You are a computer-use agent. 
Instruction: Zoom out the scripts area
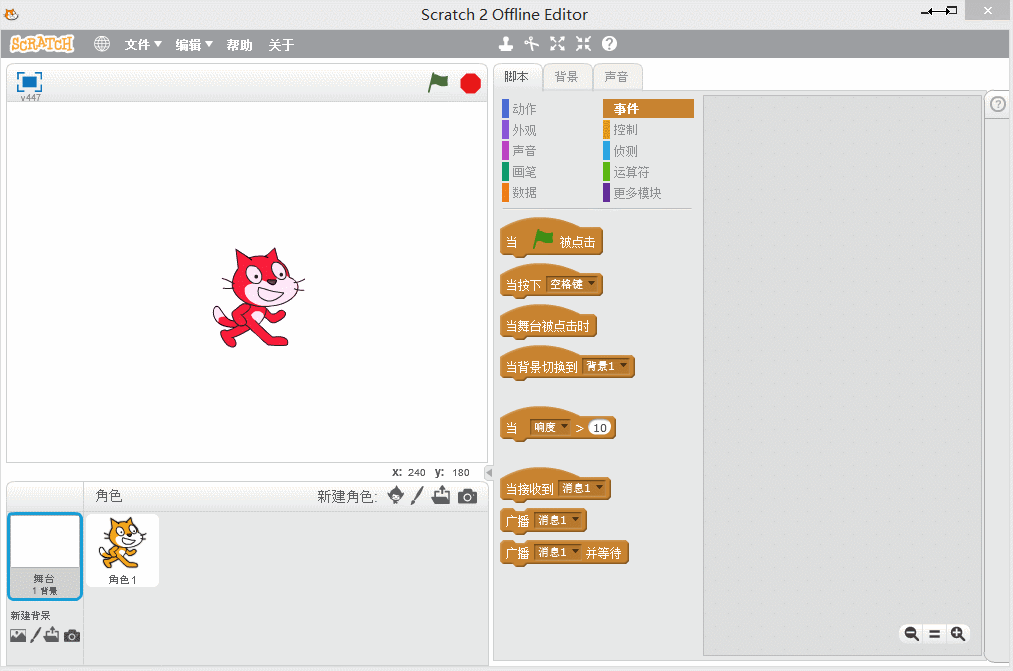tap(912, 634)
